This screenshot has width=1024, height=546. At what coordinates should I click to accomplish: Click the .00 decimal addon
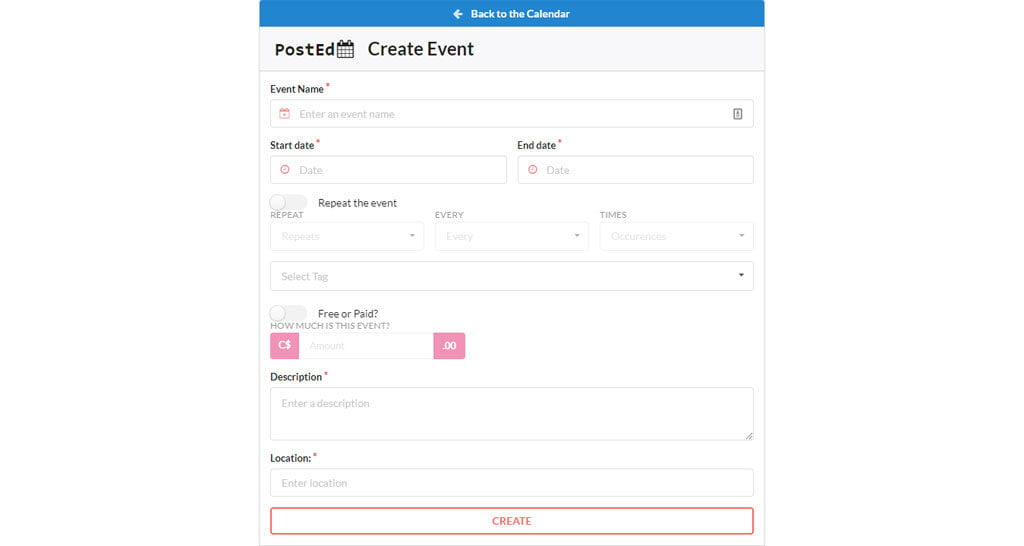(449, 346)
